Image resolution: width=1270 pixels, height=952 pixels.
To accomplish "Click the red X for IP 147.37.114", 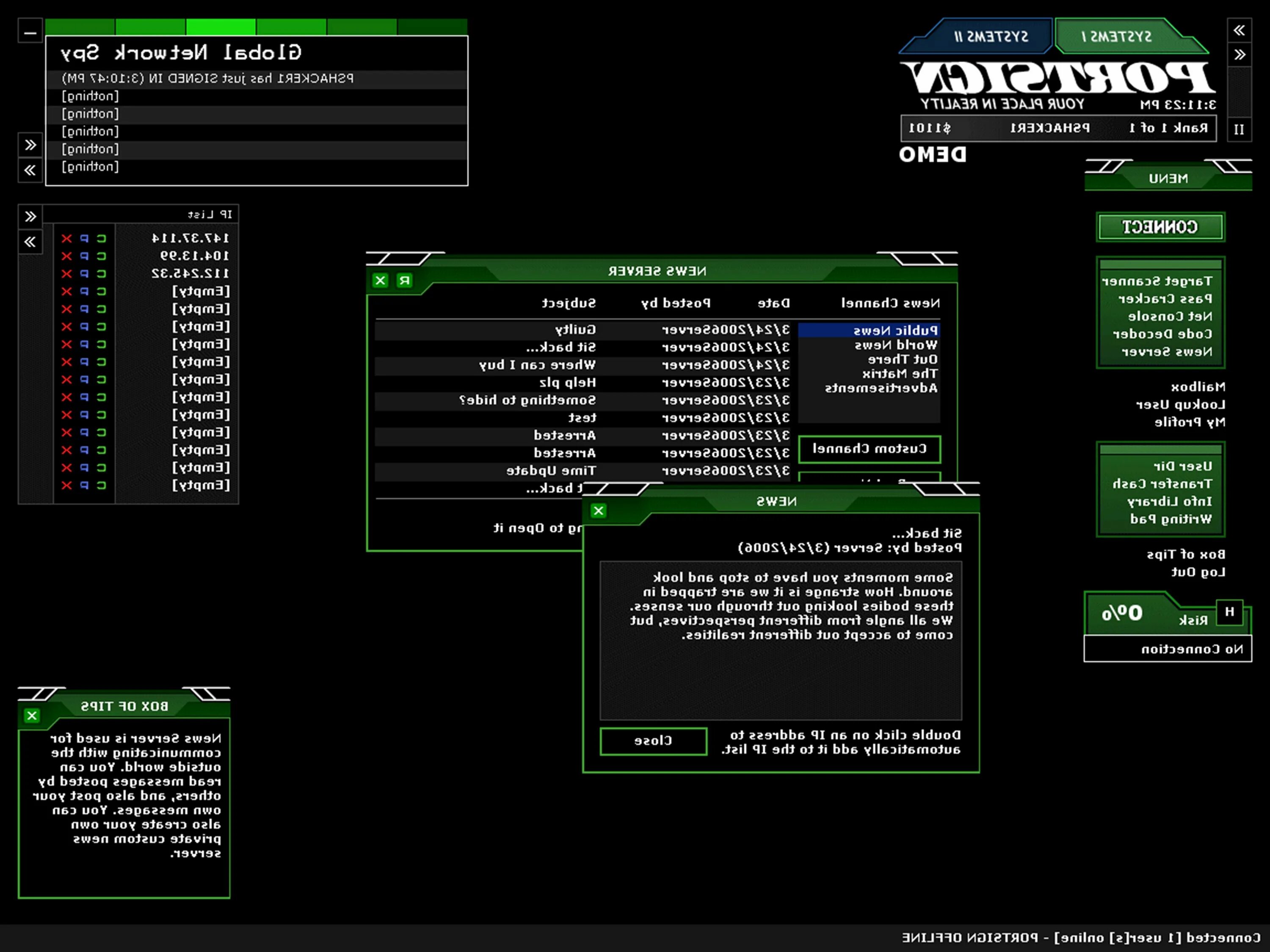I will [x=66, y=238].
